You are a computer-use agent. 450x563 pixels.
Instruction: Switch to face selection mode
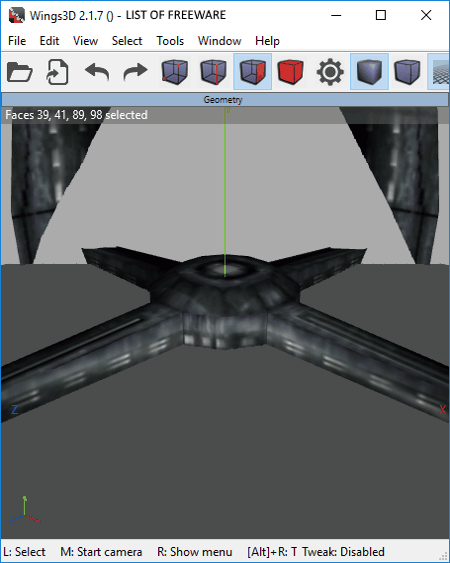point(252,72)
